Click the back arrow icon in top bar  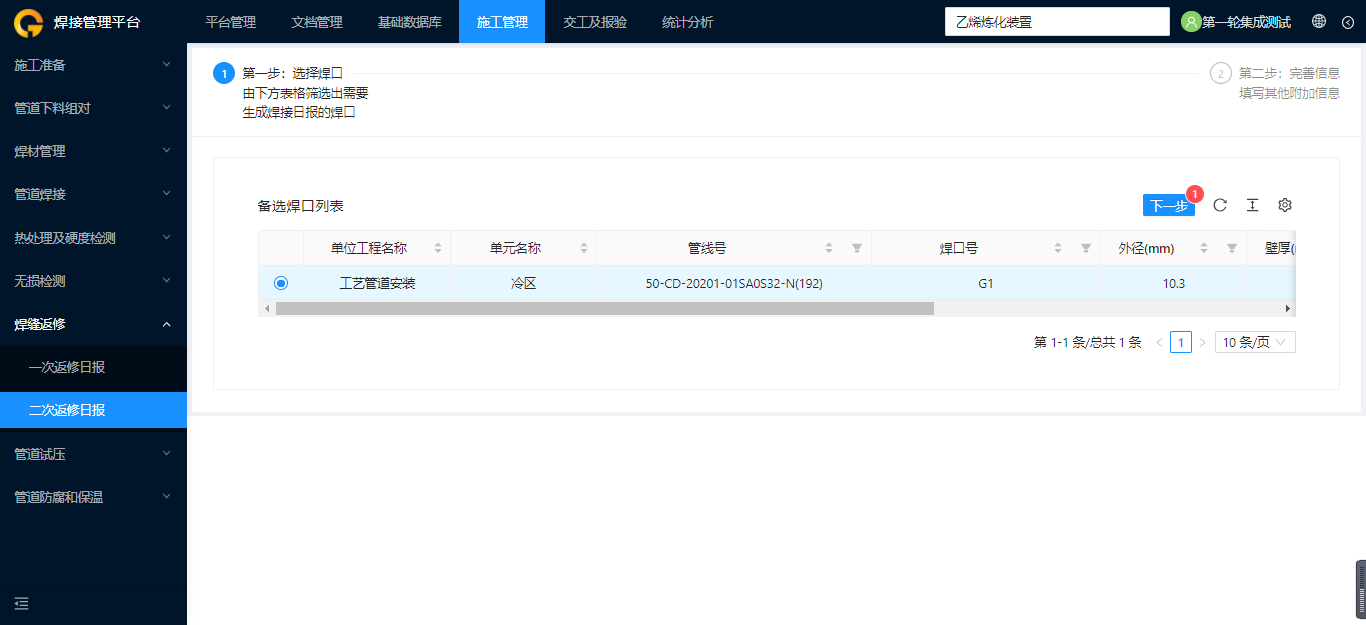(1348, 22)
